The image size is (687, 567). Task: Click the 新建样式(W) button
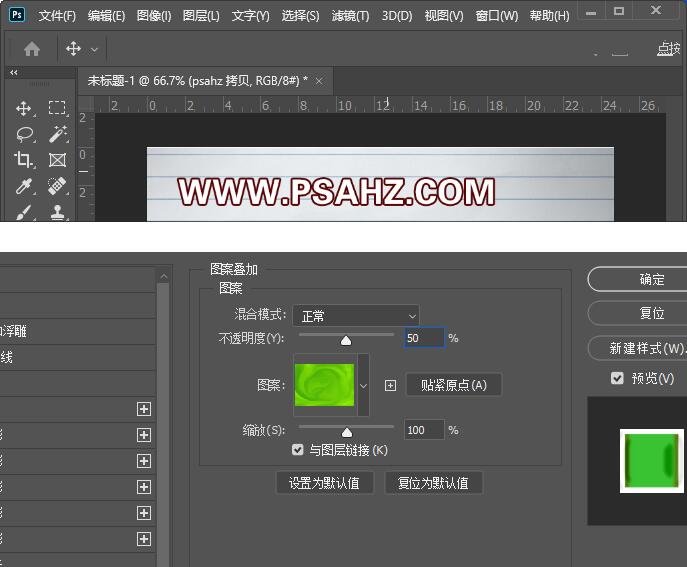[637, 348]
